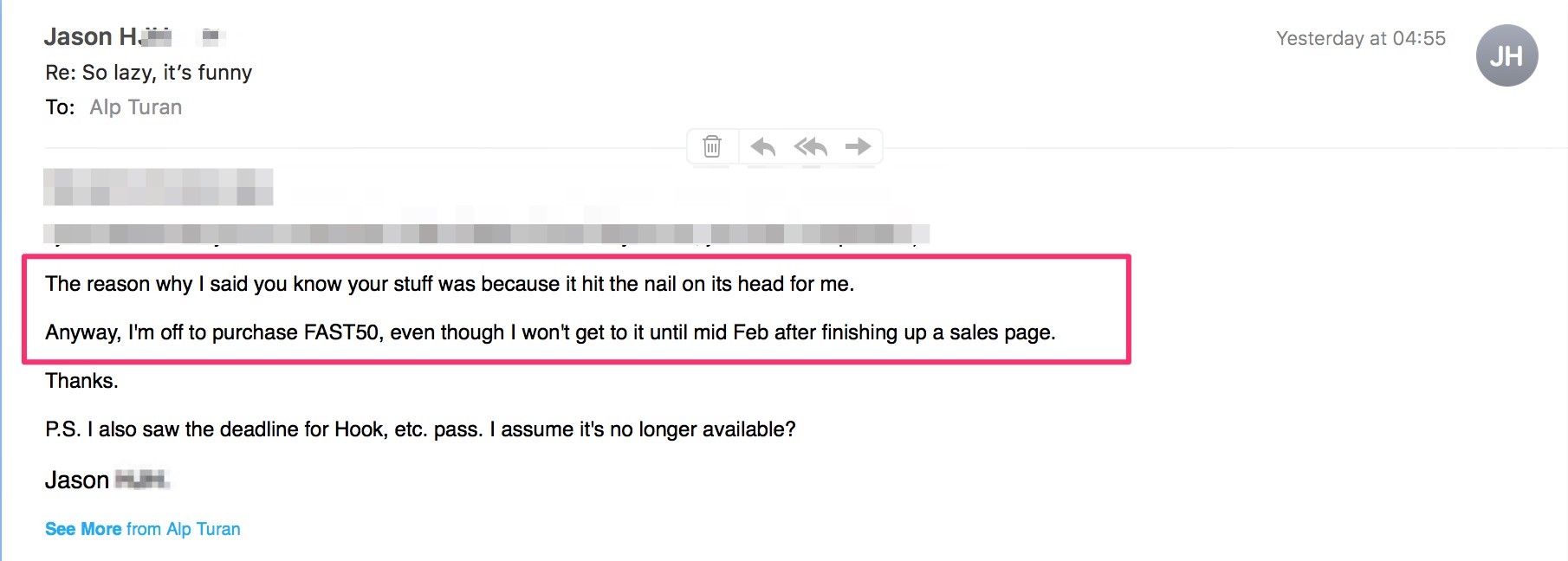1568x561 pixels.
Task: Delete this email using the trash icon
Action: tap(712, 146)
